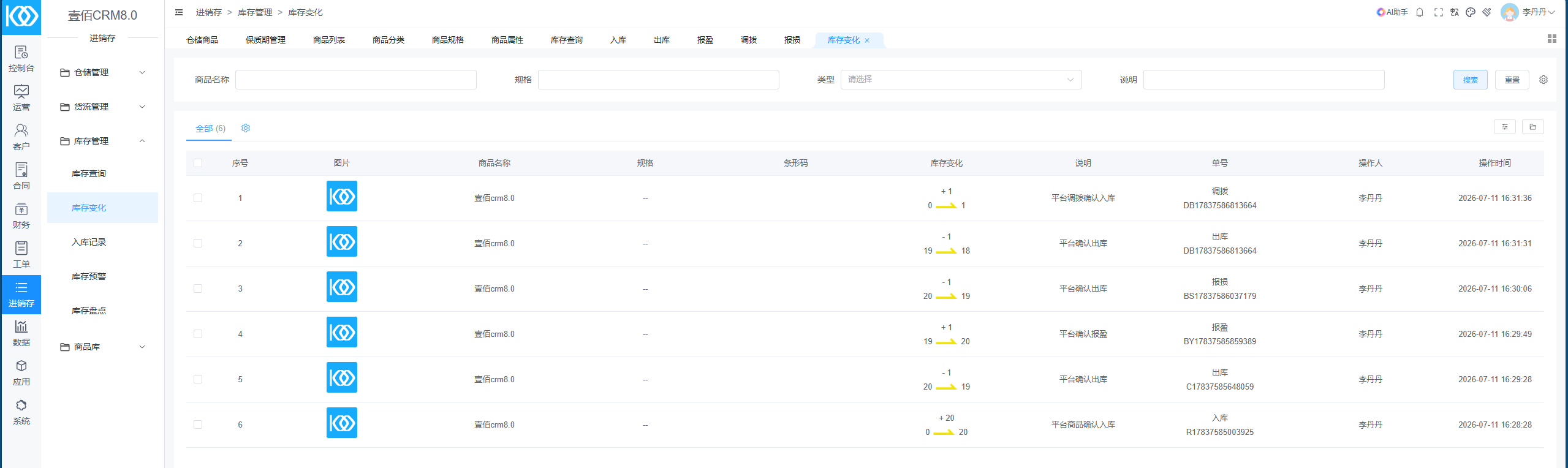Open the language translation icon

(1455, 12)
